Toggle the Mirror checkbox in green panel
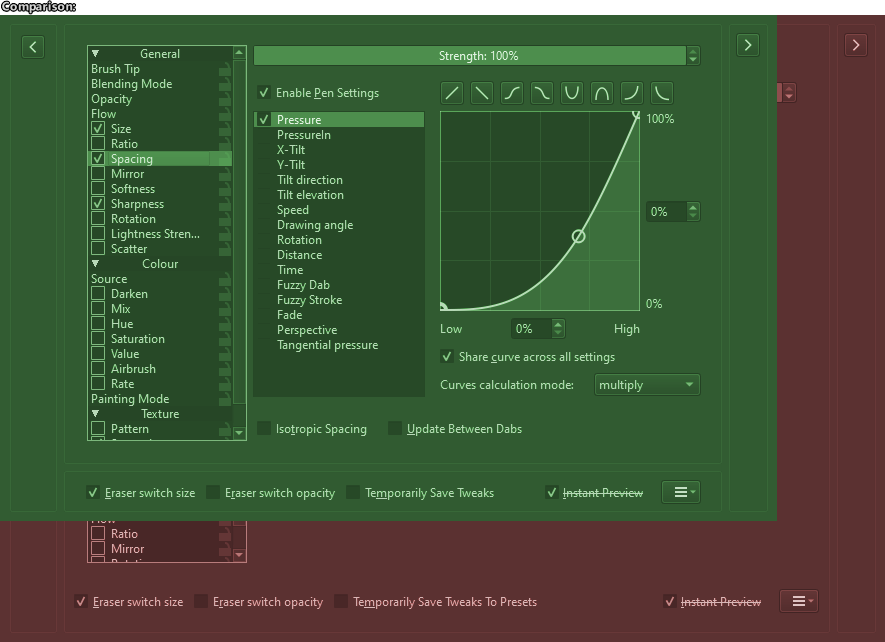The width and height of the screenshot is (885, 642). click(98, 173)
